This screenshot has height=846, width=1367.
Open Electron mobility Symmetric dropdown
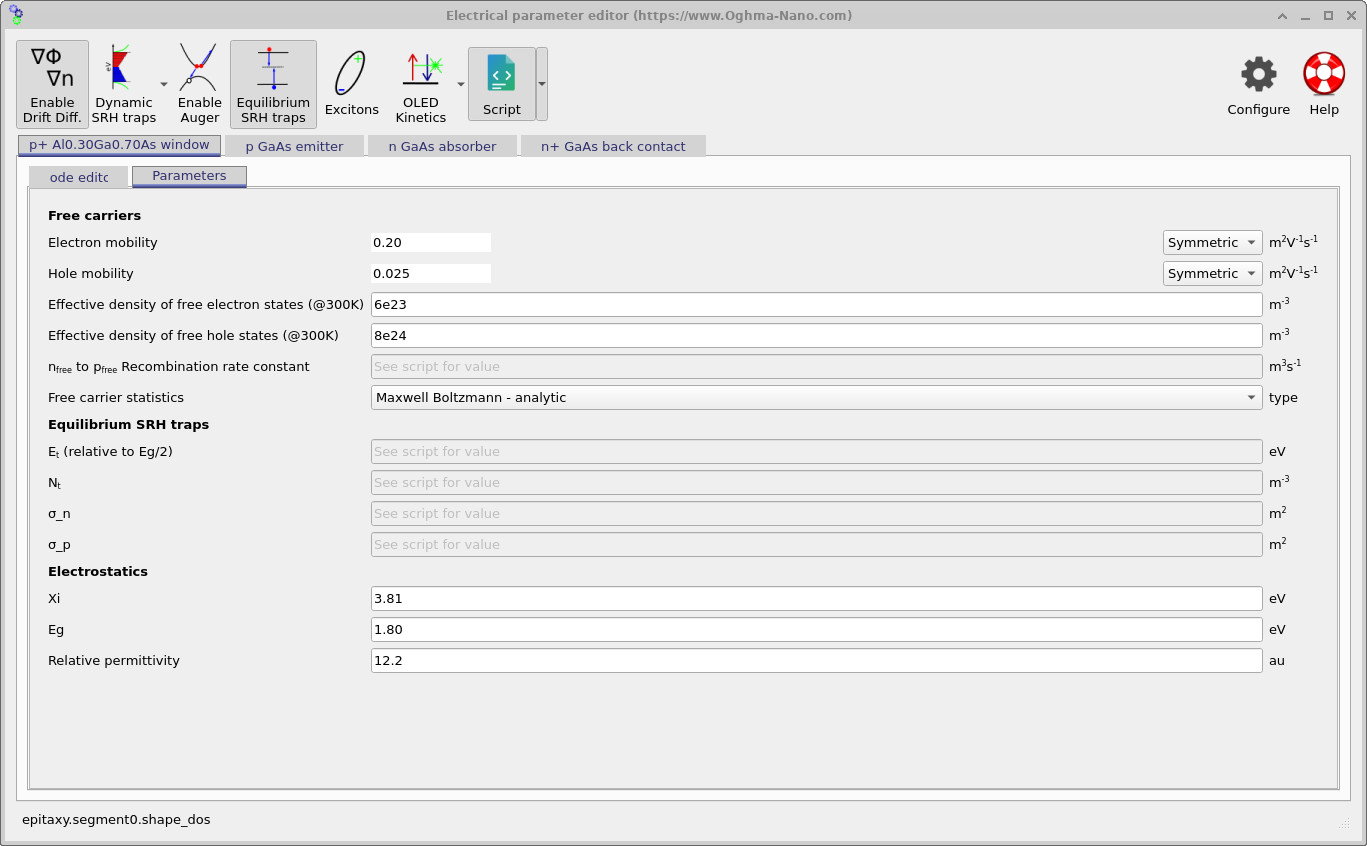(x=1213, y=242)
